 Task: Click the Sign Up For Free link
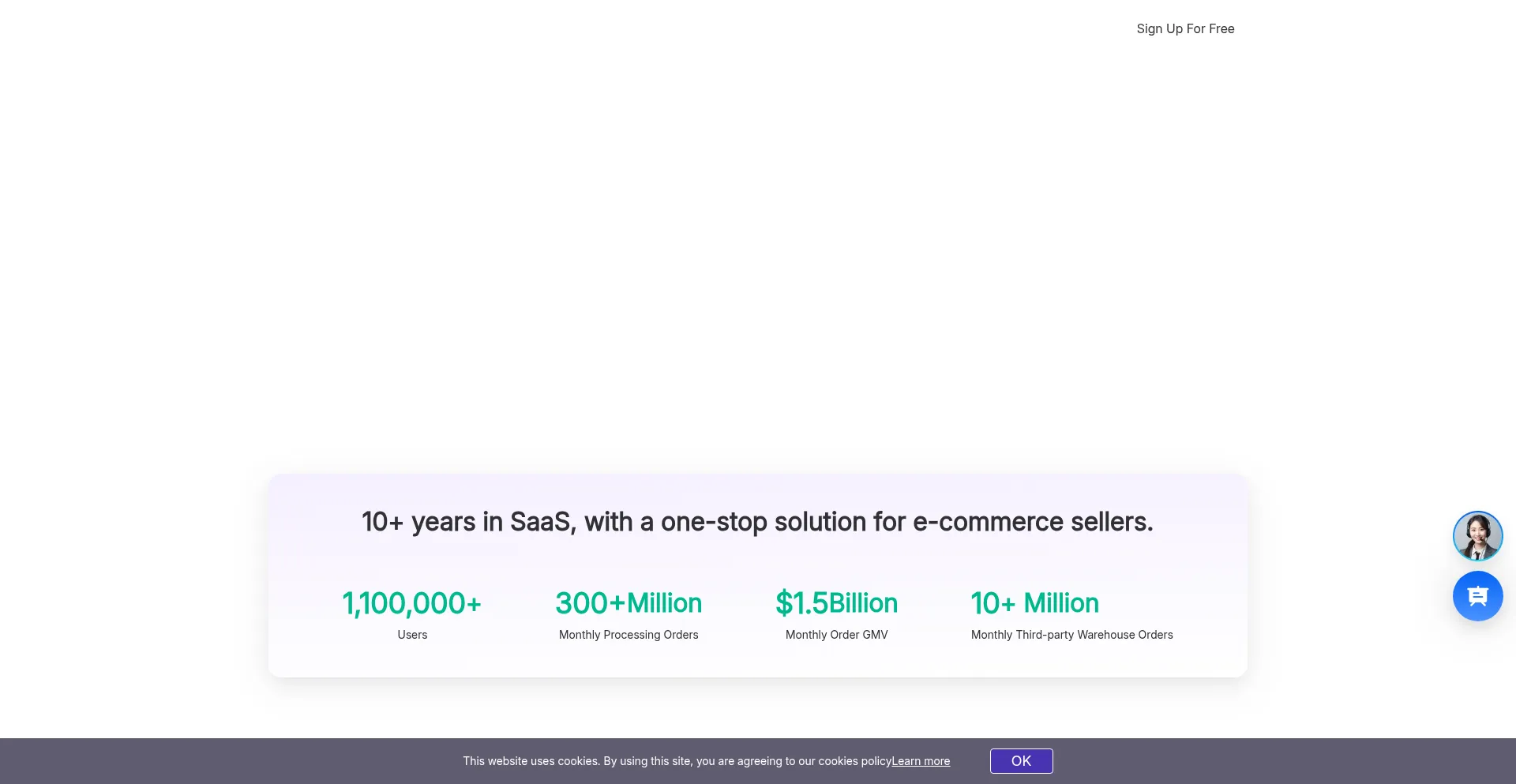[1185, 28]
